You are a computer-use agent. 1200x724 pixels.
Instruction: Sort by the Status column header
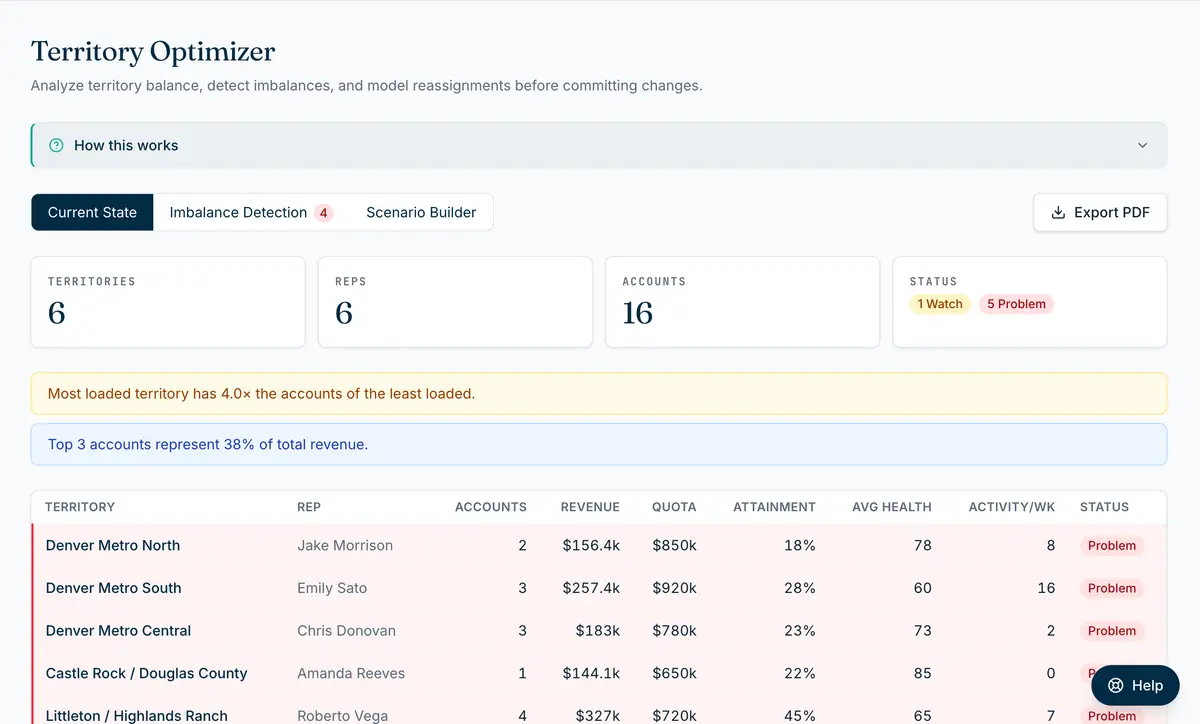pos(1104,507)
